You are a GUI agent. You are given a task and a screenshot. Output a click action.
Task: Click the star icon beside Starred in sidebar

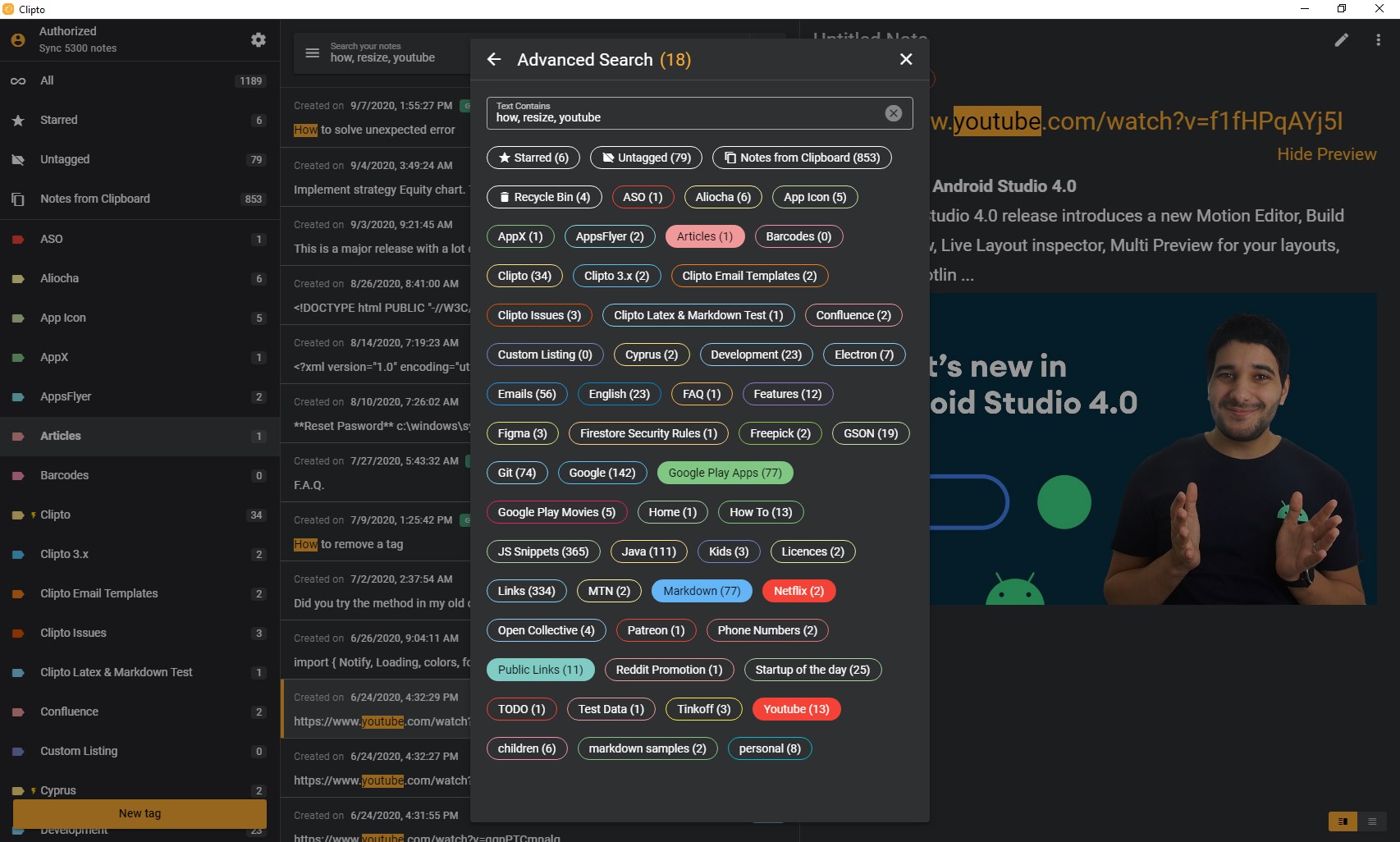[x=18, y=120]
